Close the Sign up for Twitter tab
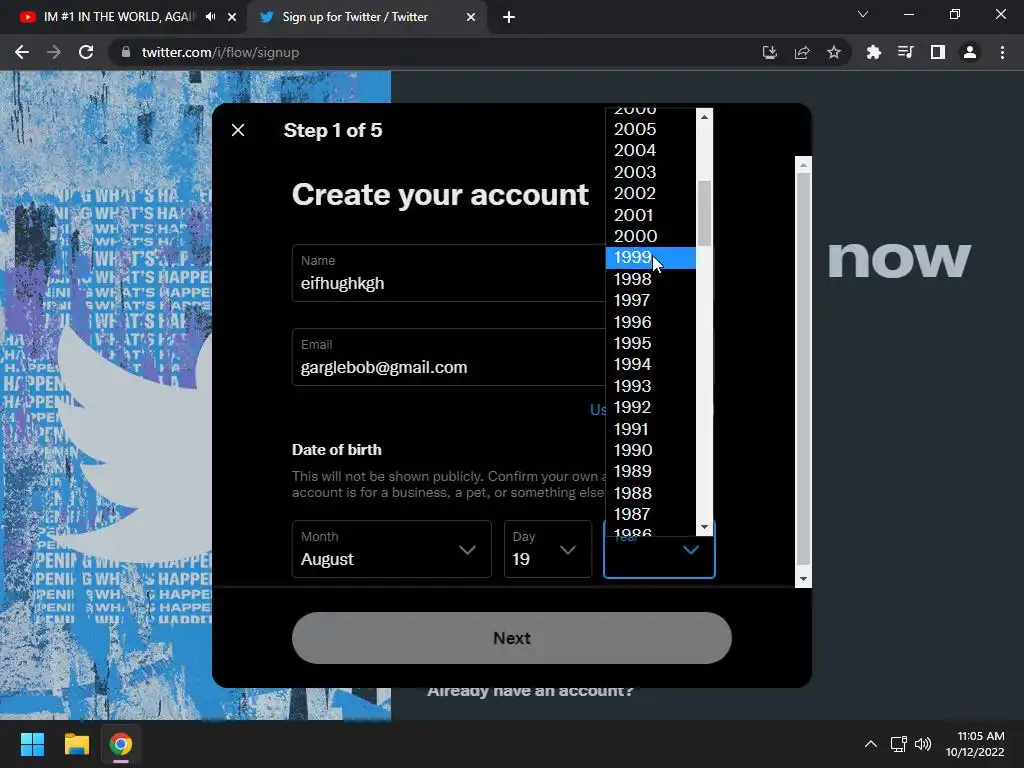Image resolution: width=1024 pixels, height=768 pixels. (471, 17)
